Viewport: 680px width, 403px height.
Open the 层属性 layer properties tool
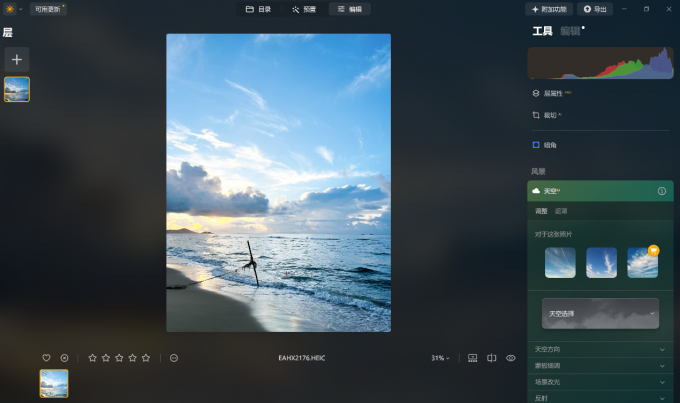pos(552,93)
